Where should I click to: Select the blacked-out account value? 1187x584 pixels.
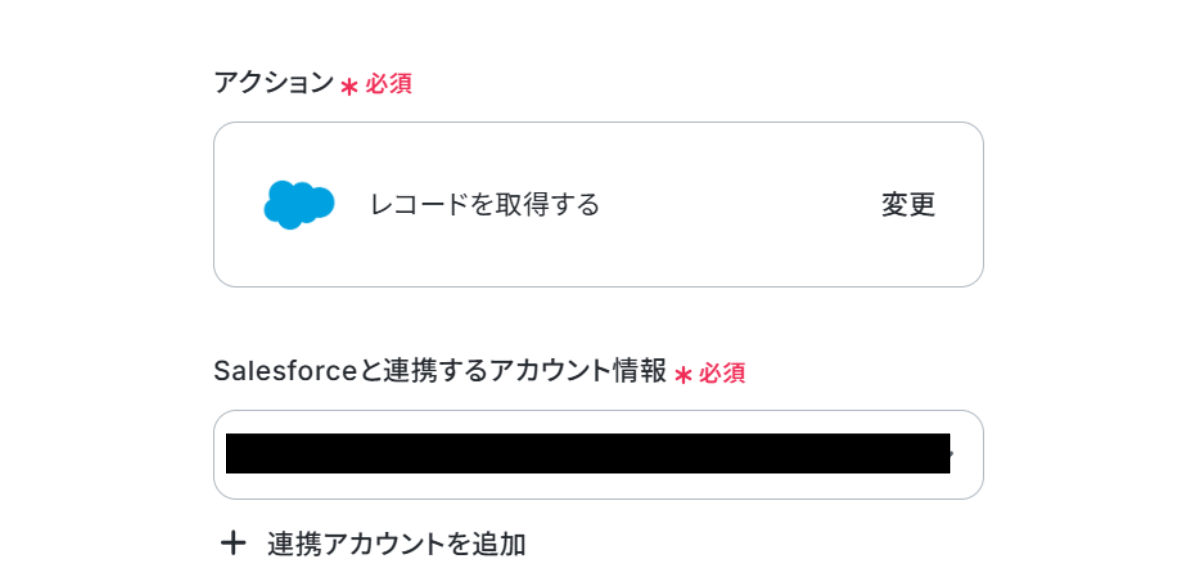(588, 454)
